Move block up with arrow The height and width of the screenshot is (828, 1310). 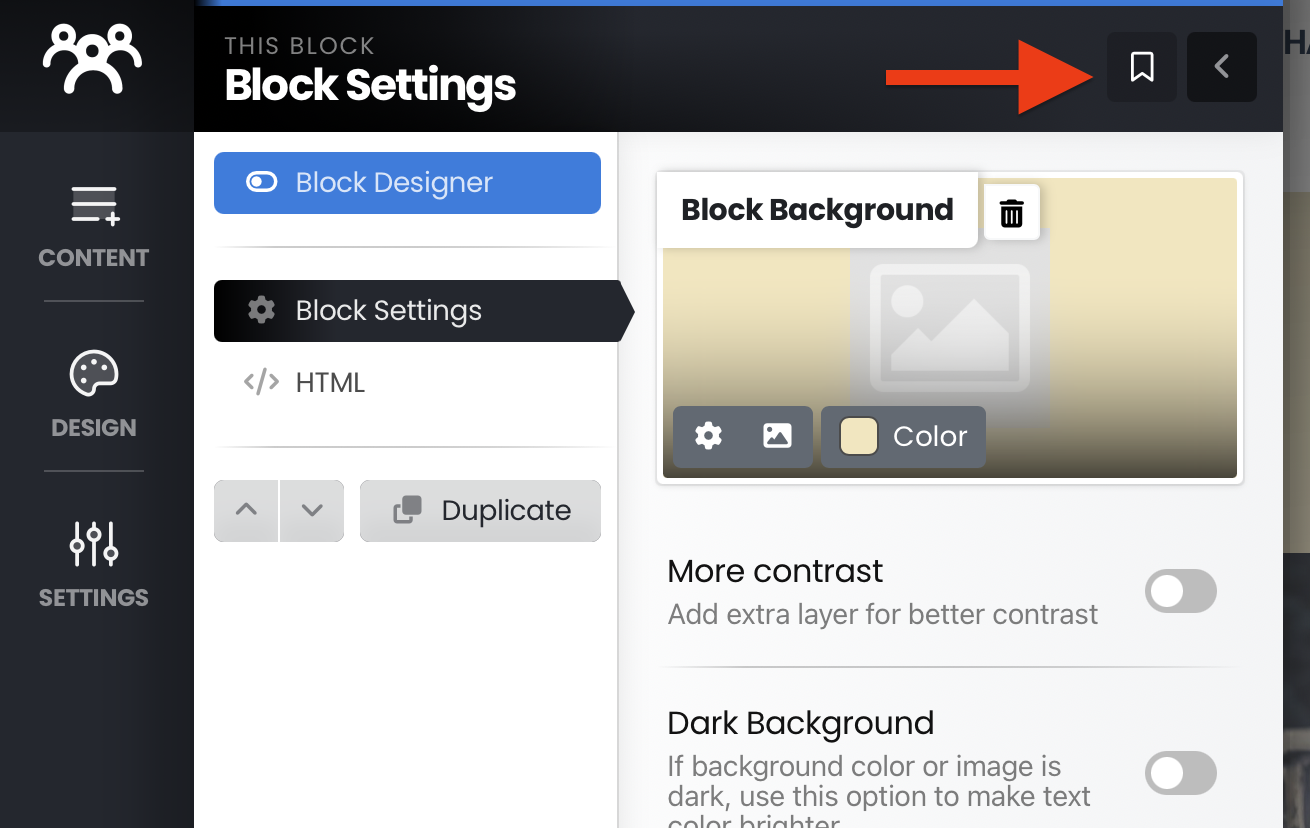click(x=246, y=511)
